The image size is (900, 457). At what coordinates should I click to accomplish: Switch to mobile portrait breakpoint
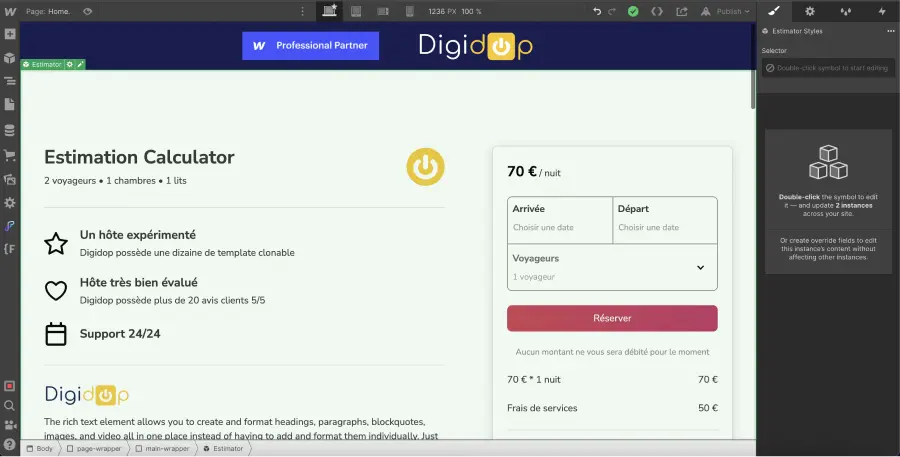point(410,11)
